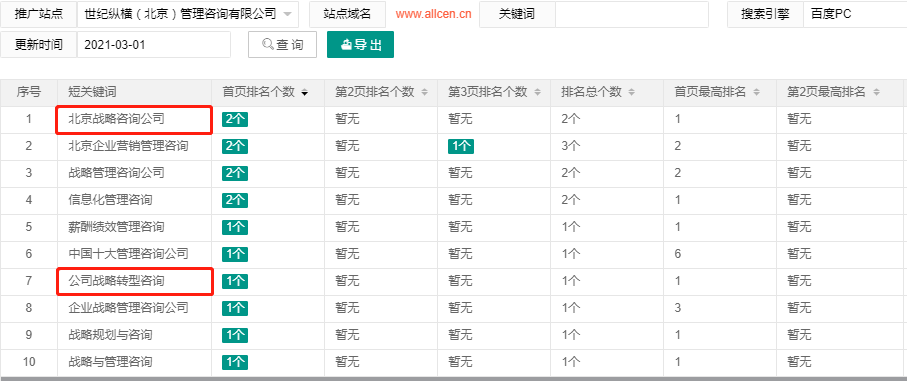Click total count 3个 in row 2
907x381 pixels.
click(570, 146)
